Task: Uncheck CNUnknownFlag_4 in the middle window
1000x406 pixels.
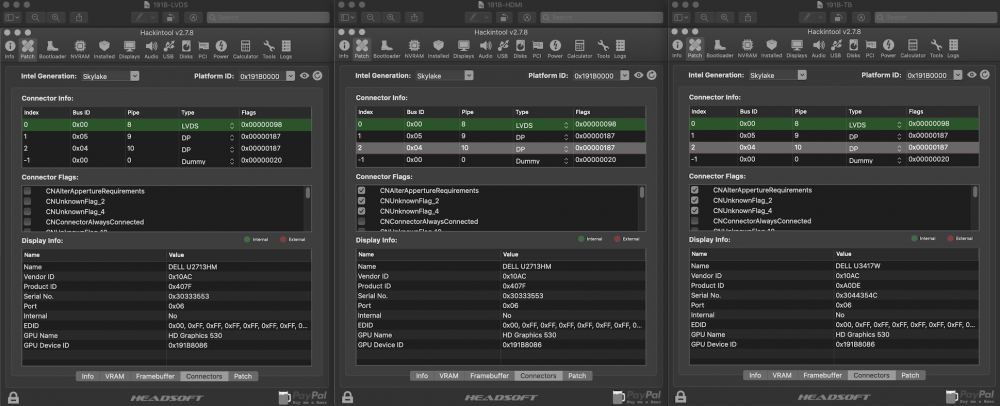Action: pos(362,211)
